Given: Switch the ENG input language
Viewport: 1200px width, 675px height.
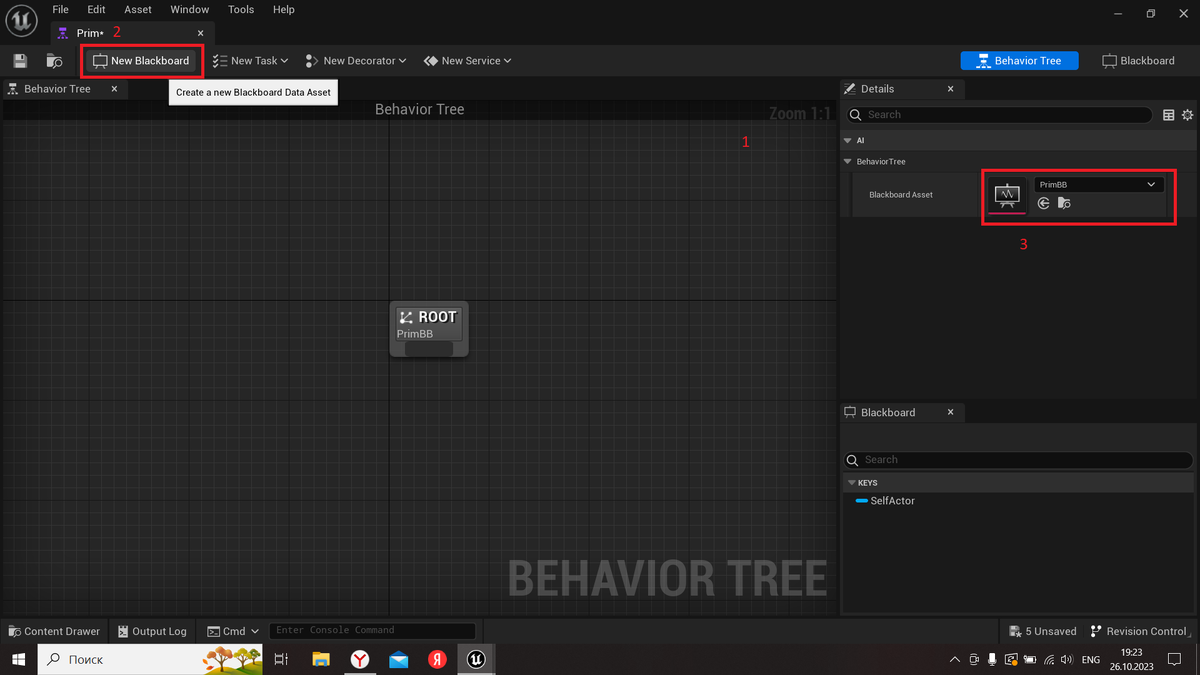Looking at the screenshot, I should 1091,660.
